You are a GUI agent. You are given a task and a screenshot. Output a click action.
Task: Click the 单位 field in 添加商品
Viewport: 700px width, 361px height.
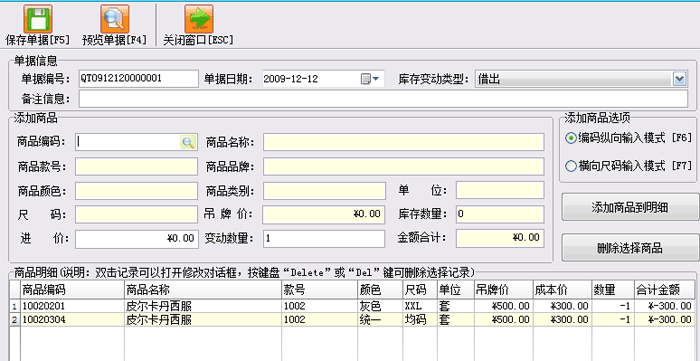point(500,191)
